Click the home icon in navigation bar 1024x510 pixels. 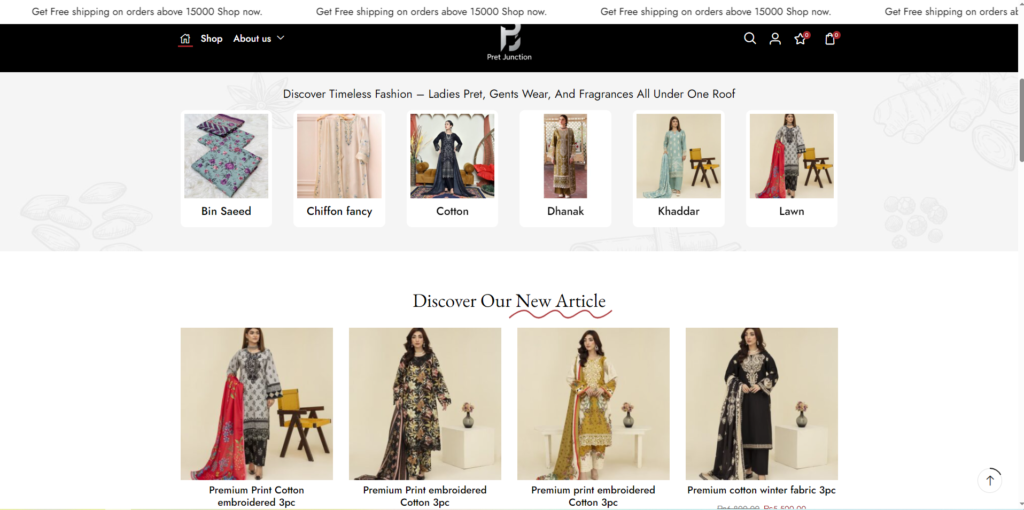185,39
